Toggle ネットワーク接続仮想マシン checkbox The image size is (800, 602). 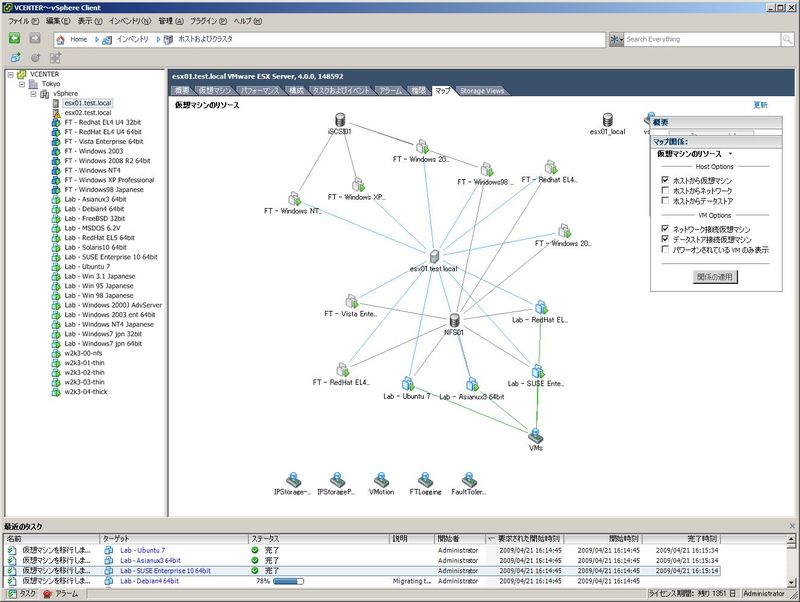665,229
